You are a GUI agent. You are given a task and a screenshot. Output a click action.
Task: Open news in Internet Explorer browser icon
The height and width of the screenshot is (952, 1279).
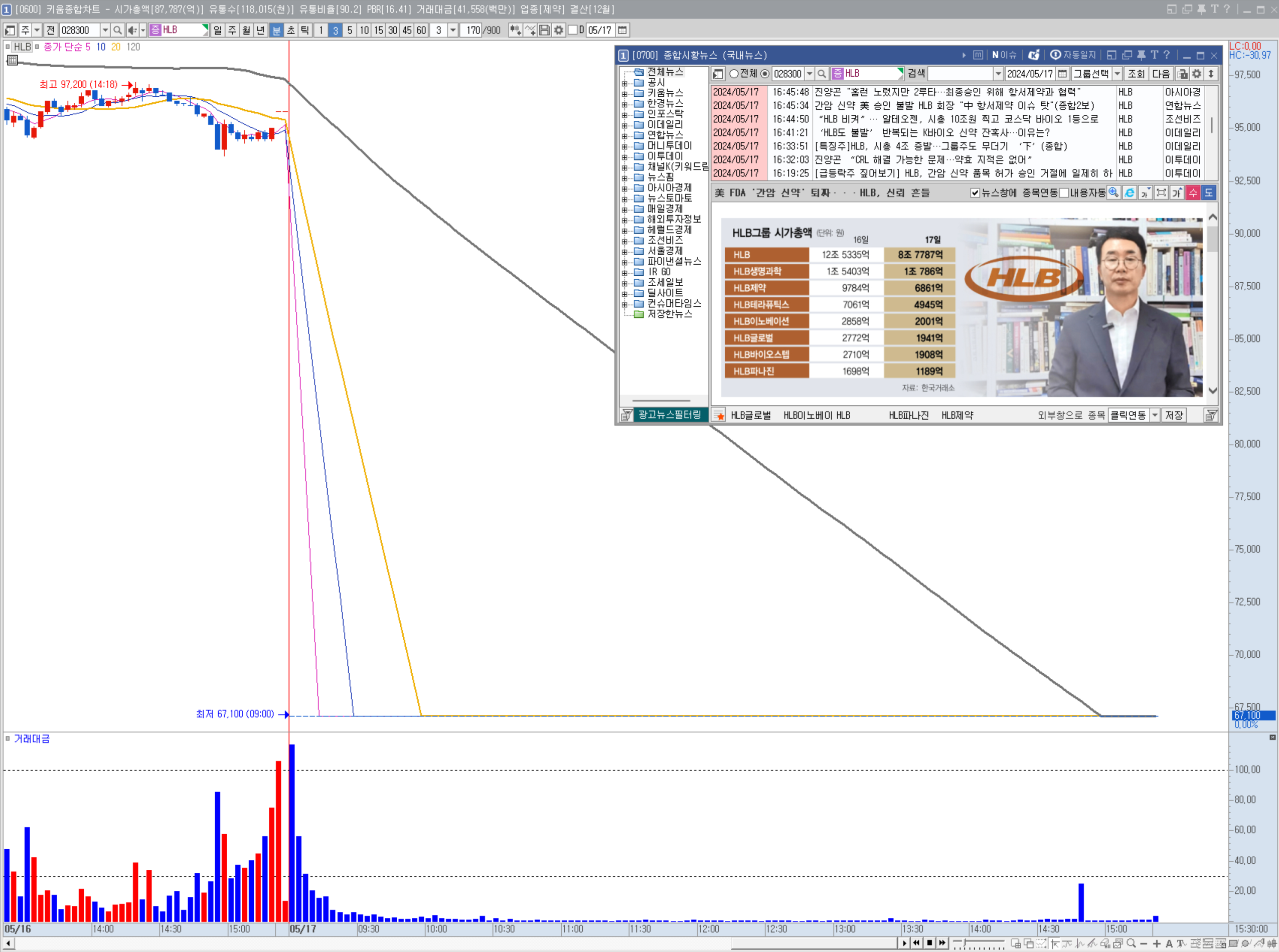click(1129, 193)
